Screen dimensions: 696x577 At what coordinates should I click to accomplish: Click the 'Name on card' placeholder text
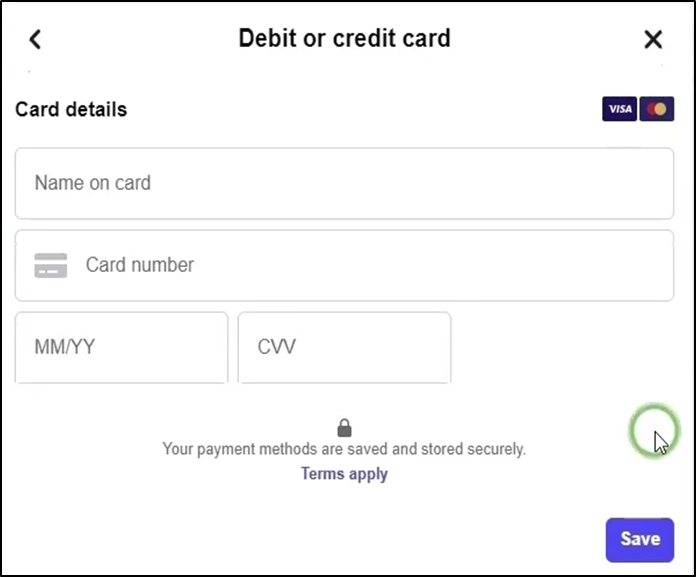pyautogui.click(x=93, y=183)
